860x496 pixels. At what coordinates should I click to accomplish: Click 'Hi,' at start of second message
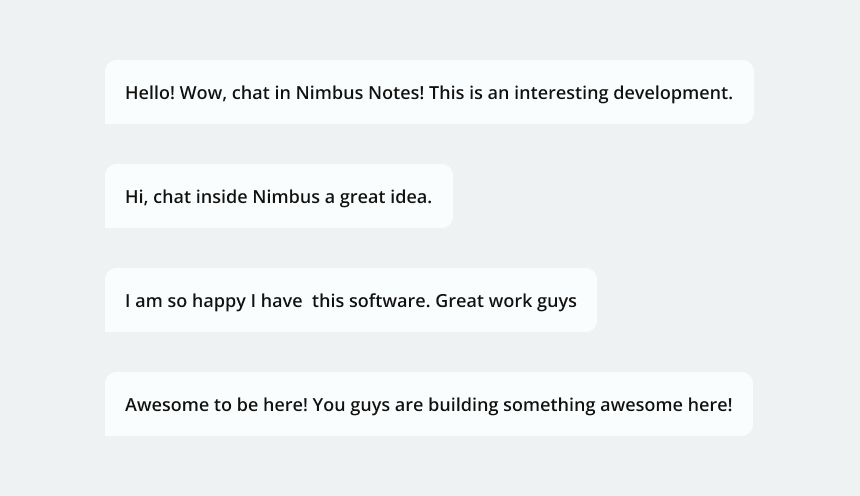click(x=137, y=197)
